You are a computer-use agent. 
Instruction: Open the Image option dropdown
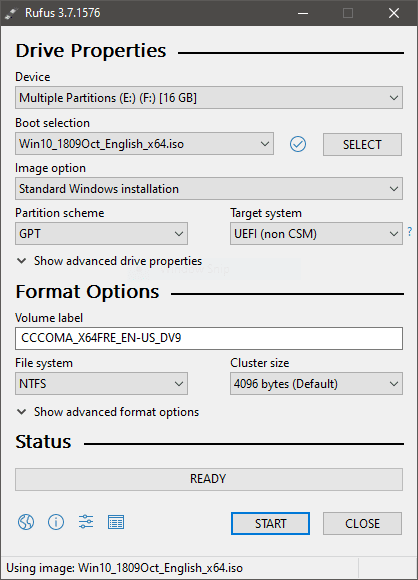tap(209, 189)
